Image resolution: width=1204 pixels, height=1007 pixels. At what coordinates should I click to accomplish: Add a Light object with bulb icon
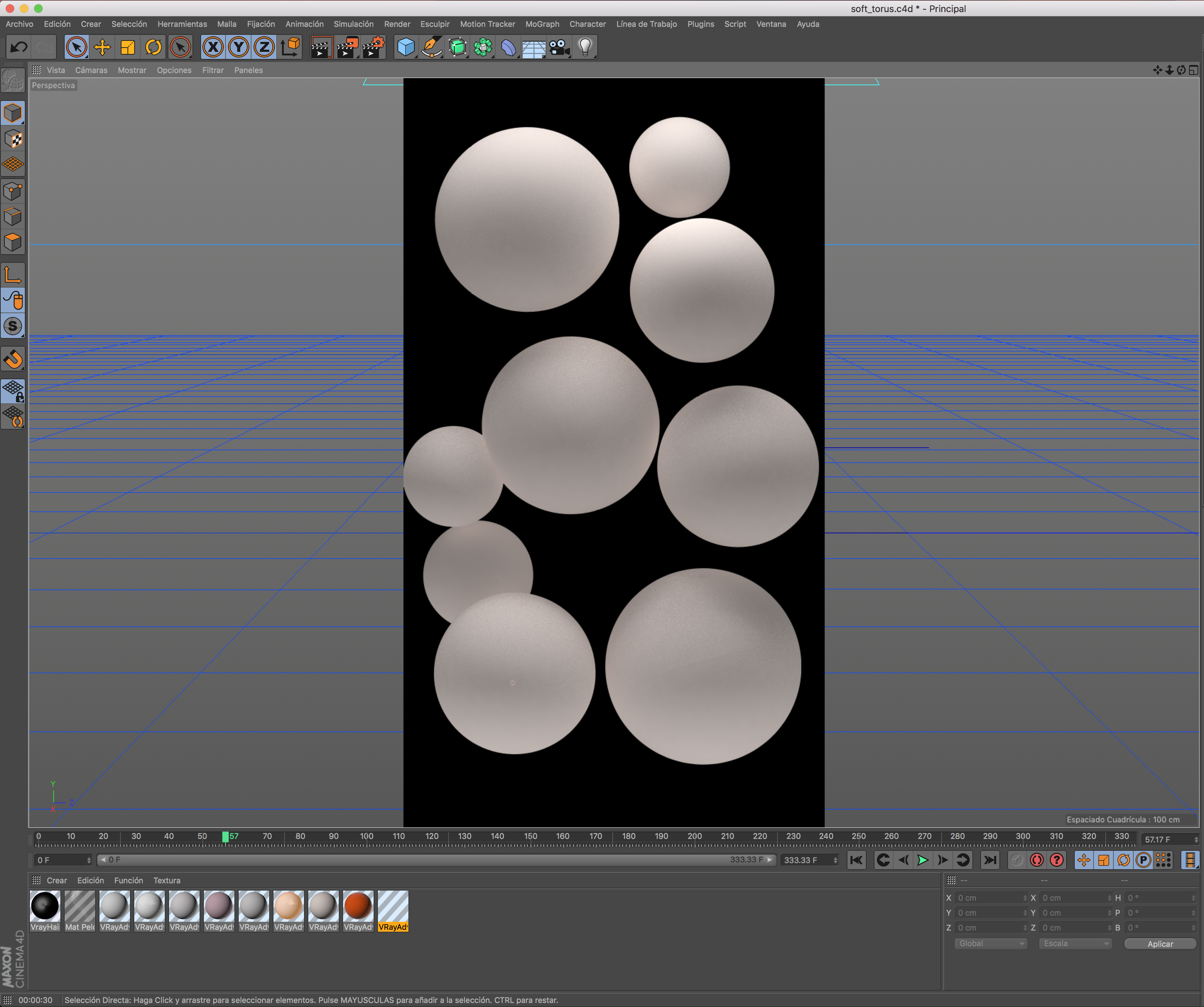coord(585,48)
